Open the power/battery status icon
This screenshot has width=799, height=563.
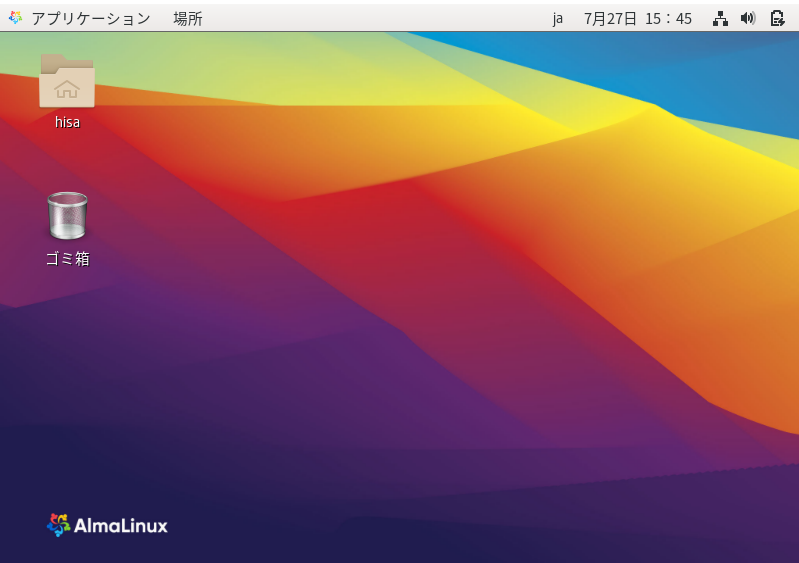pos(777,19)
